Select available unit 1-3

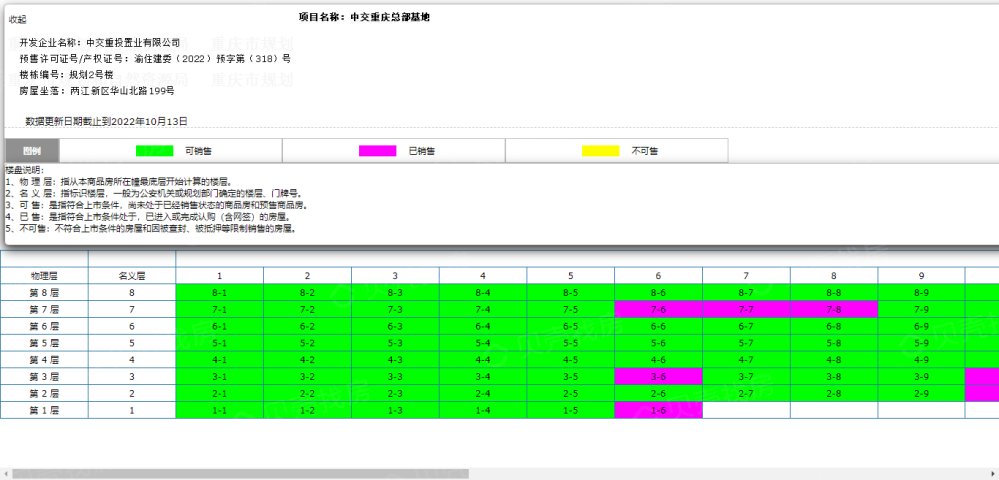(x=395, y=410)
